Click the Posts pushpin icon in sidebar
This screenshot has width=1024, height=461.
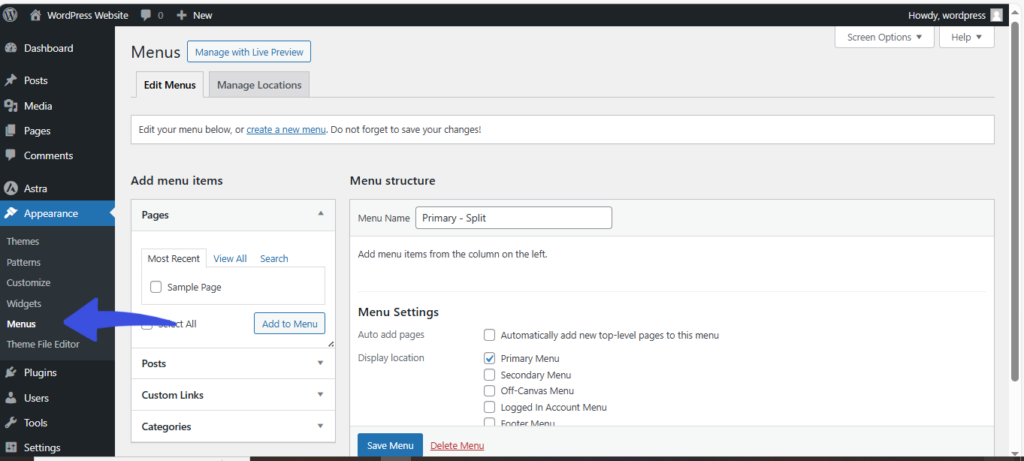(x=10, y=80)
